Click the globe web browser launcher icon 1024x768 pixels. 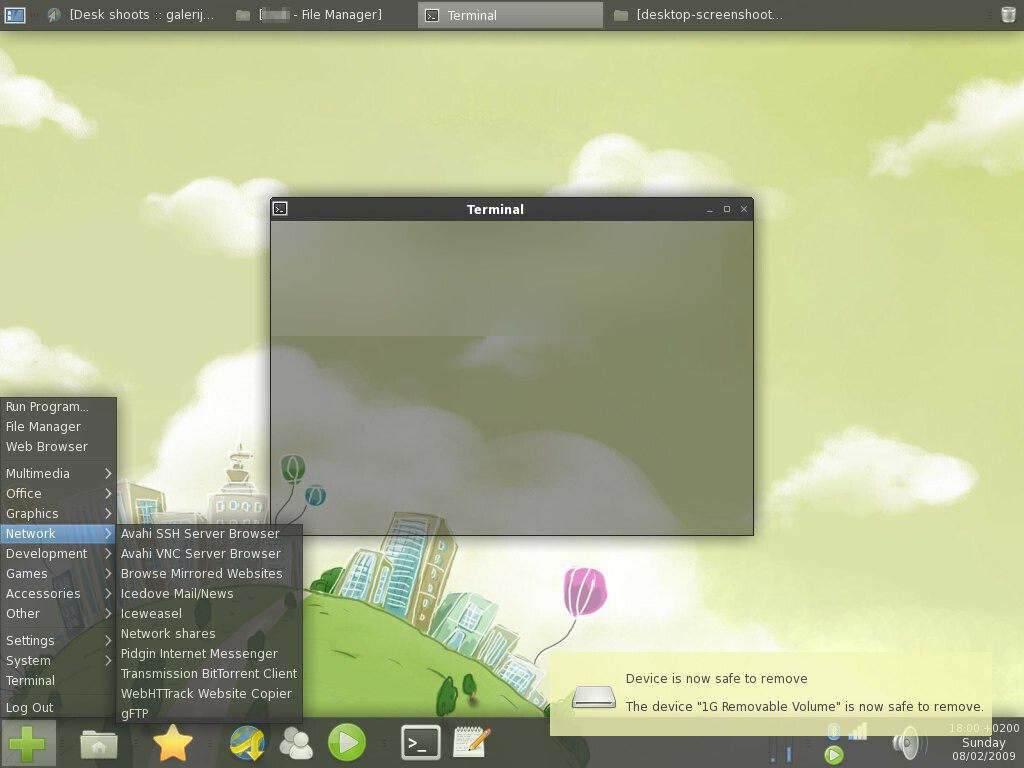(246, 742)
